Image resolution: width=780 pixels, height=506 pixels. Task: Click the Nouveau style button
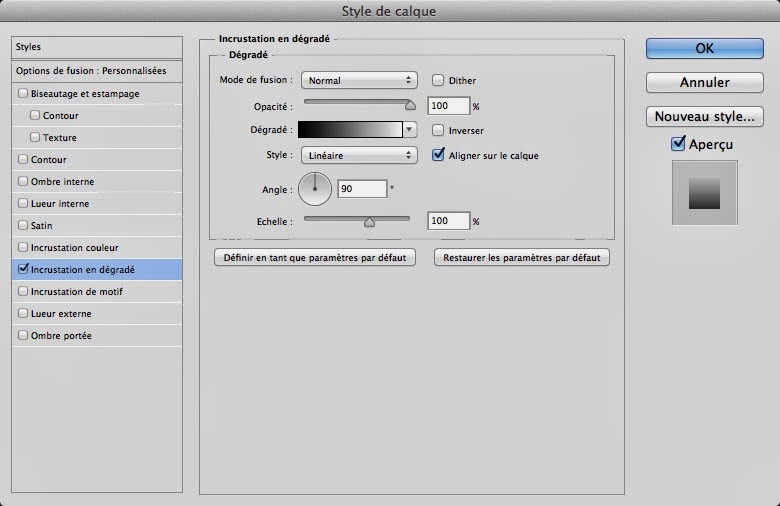(x=704, y=117)
